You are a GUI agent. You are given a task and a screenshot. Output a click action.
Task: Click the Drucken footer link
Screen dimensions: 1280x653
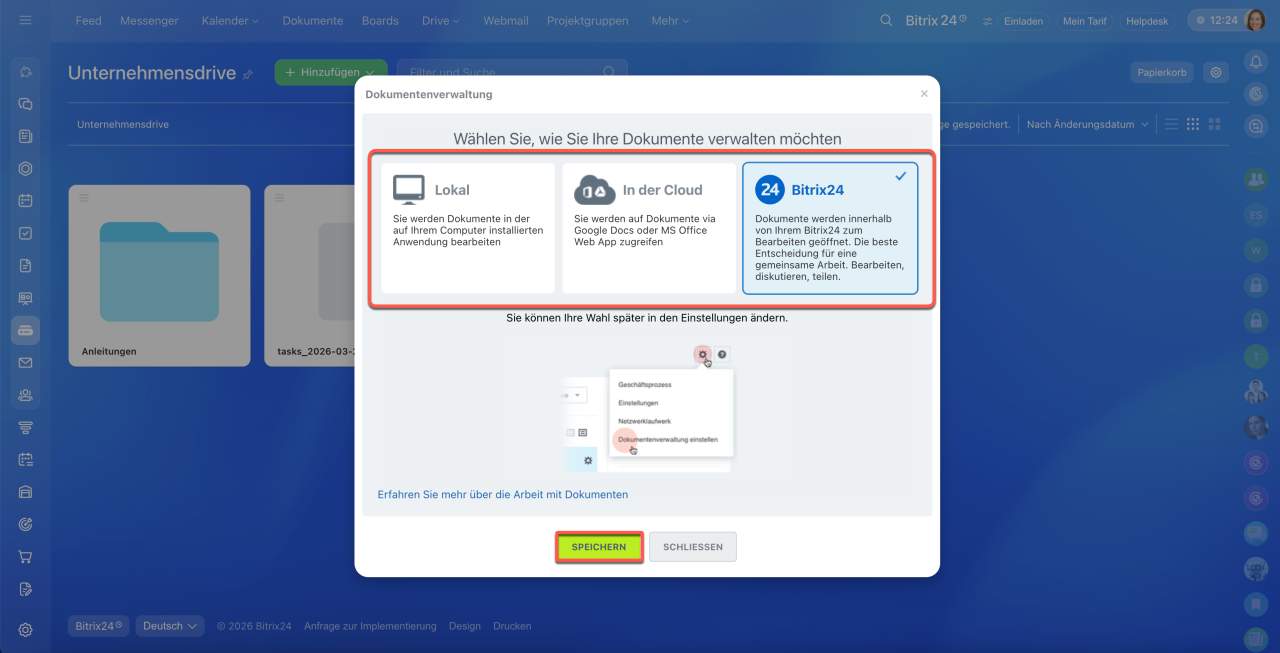click(512, 626)
